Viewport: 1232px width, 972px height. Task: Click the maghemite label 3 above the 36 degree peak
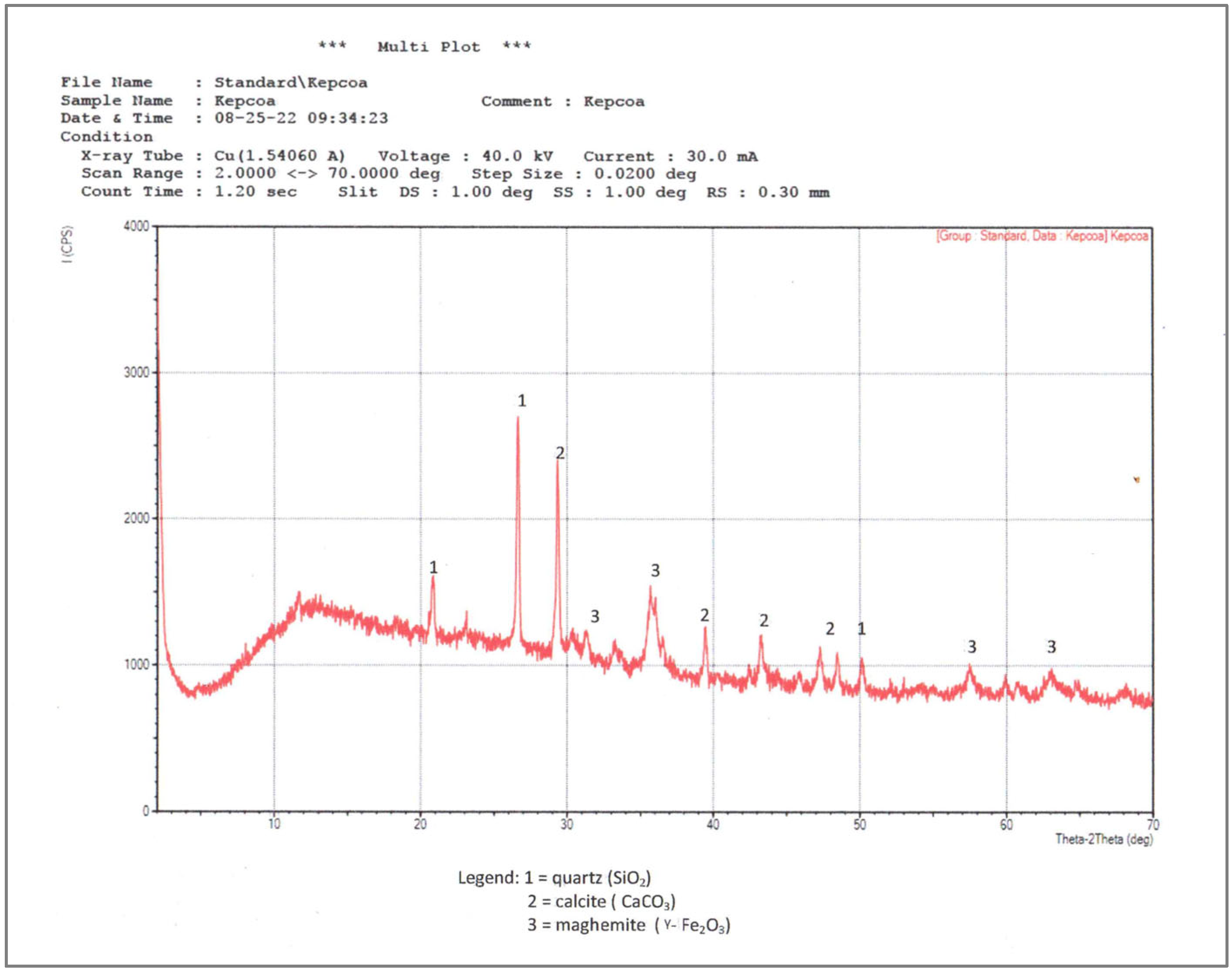655,570
